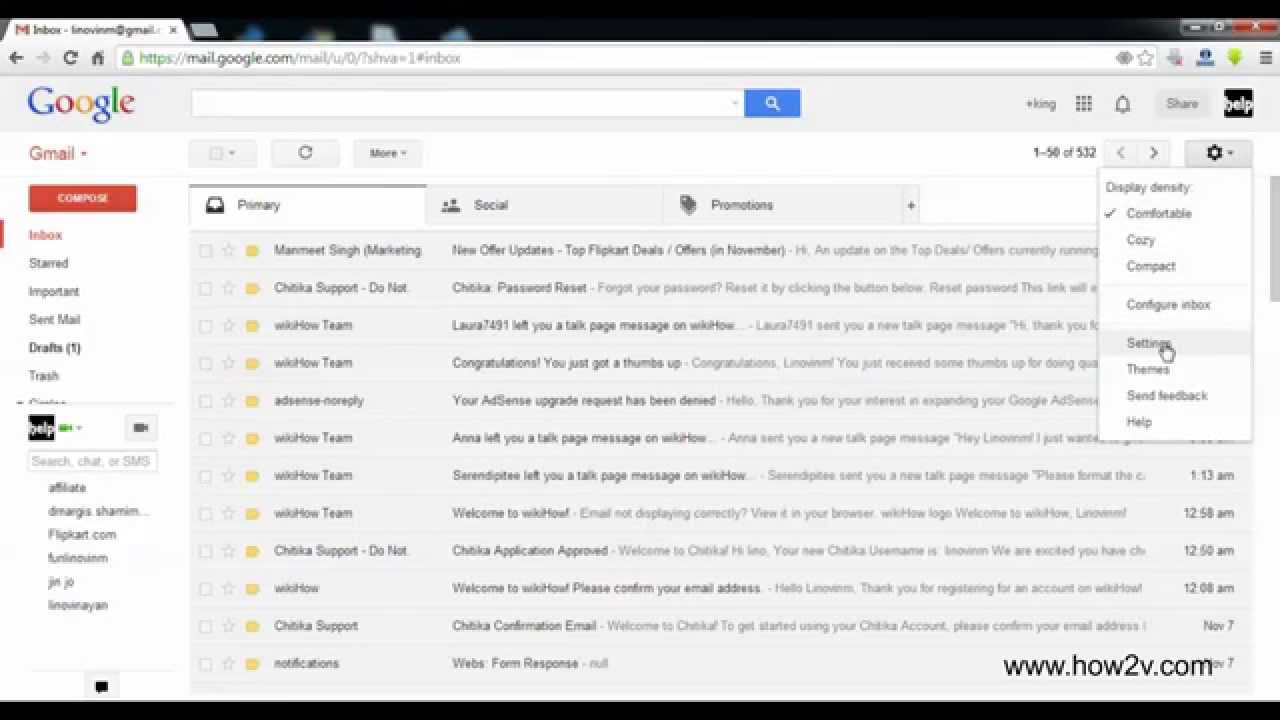This screenshot has width=1280, height=720.
Task: Click the browser back arrow
Action: point(16,58)
